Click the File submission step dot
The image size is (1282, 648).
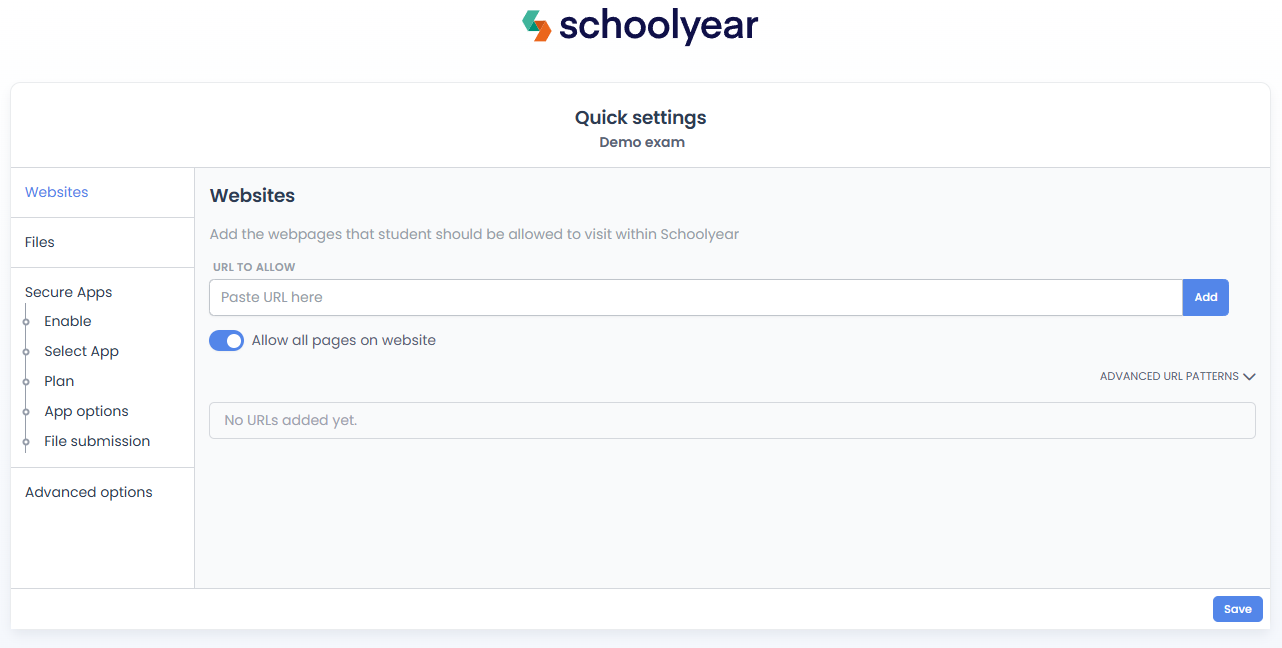point(26,442)
